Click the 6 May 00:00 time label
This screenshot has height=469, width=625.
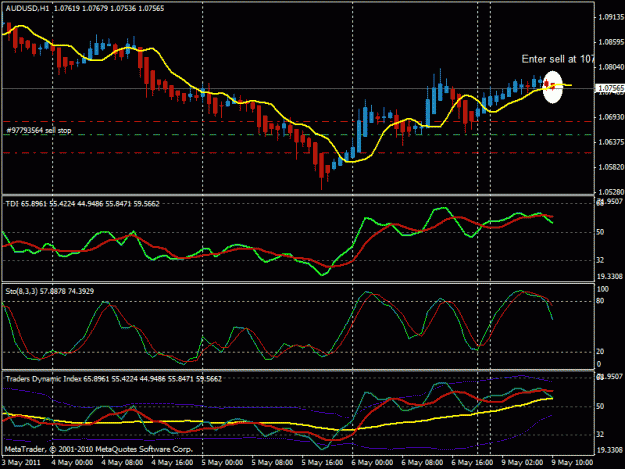click(x=372, y=463)
